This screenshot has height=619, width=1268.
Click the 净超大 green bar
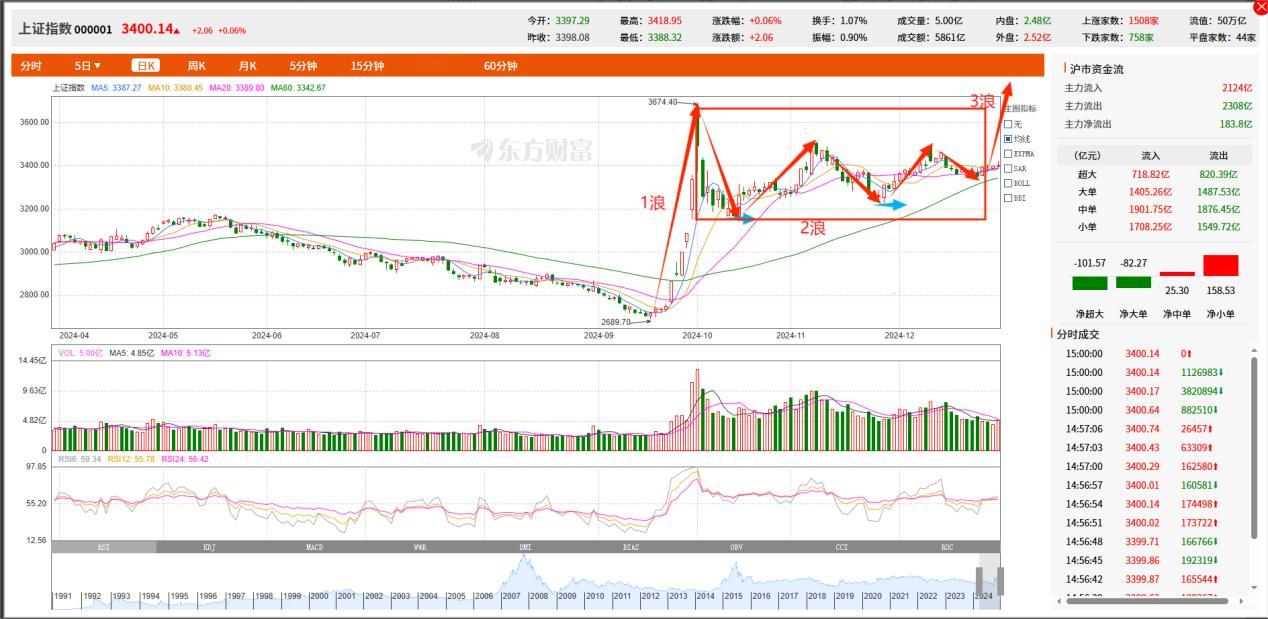1089,283
